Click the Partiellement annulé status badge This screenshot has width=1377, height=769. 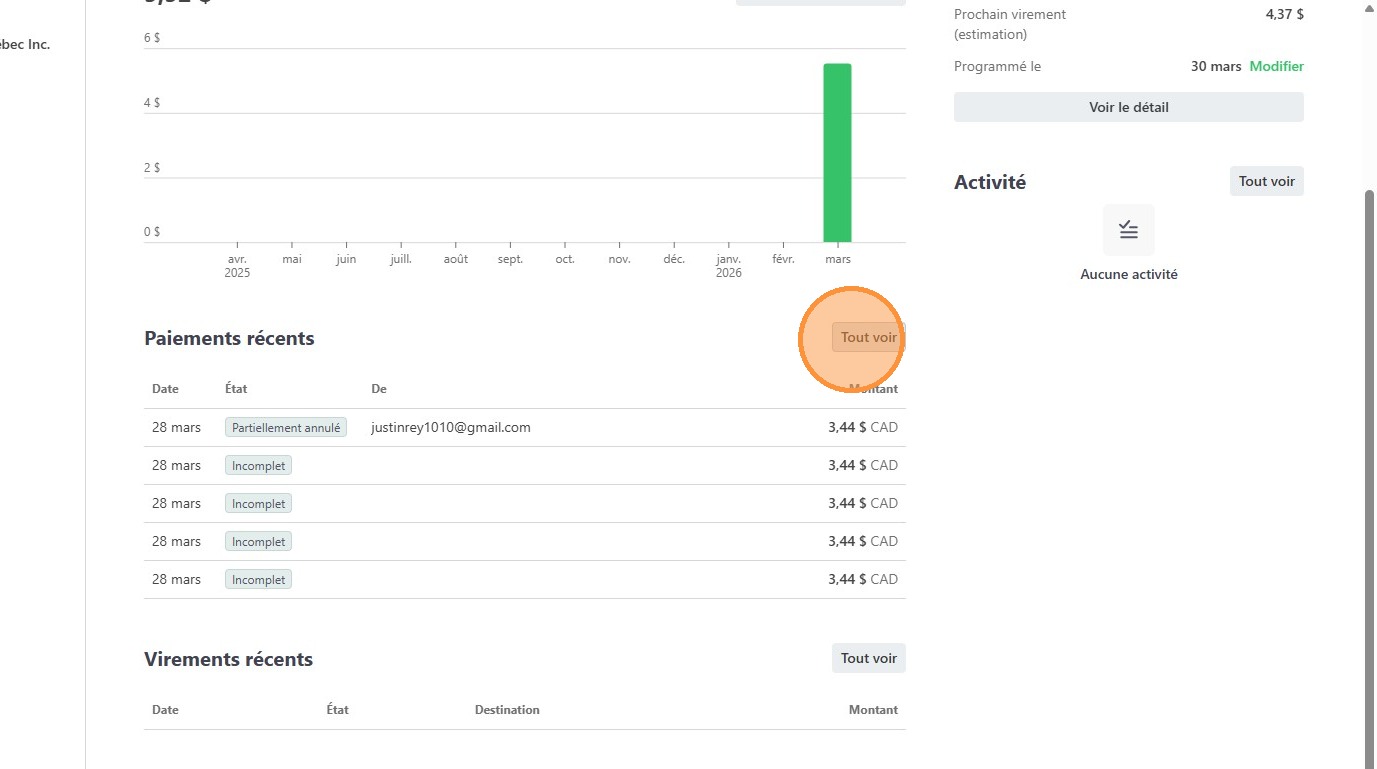286,427
